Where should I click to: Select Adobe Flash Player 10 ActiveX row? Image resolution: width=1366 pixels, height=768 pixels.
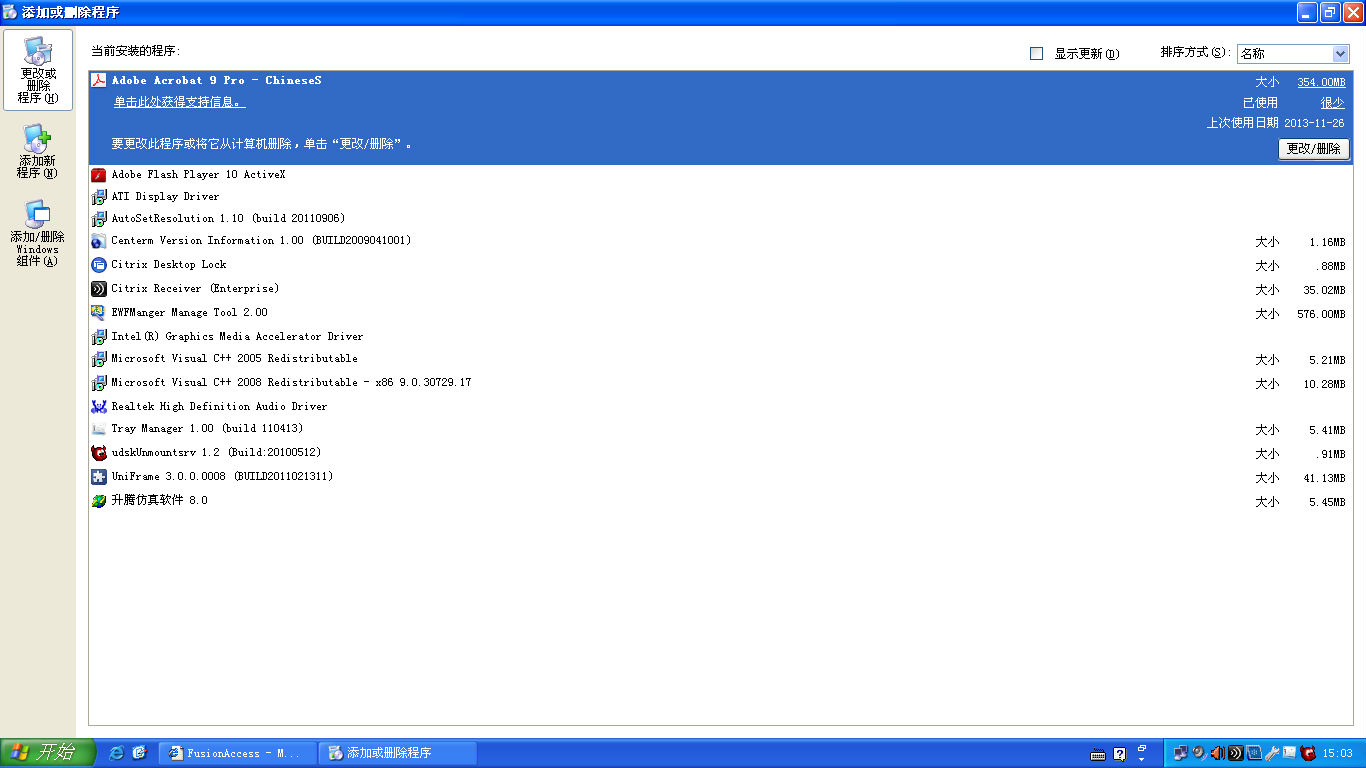(720, 175)
